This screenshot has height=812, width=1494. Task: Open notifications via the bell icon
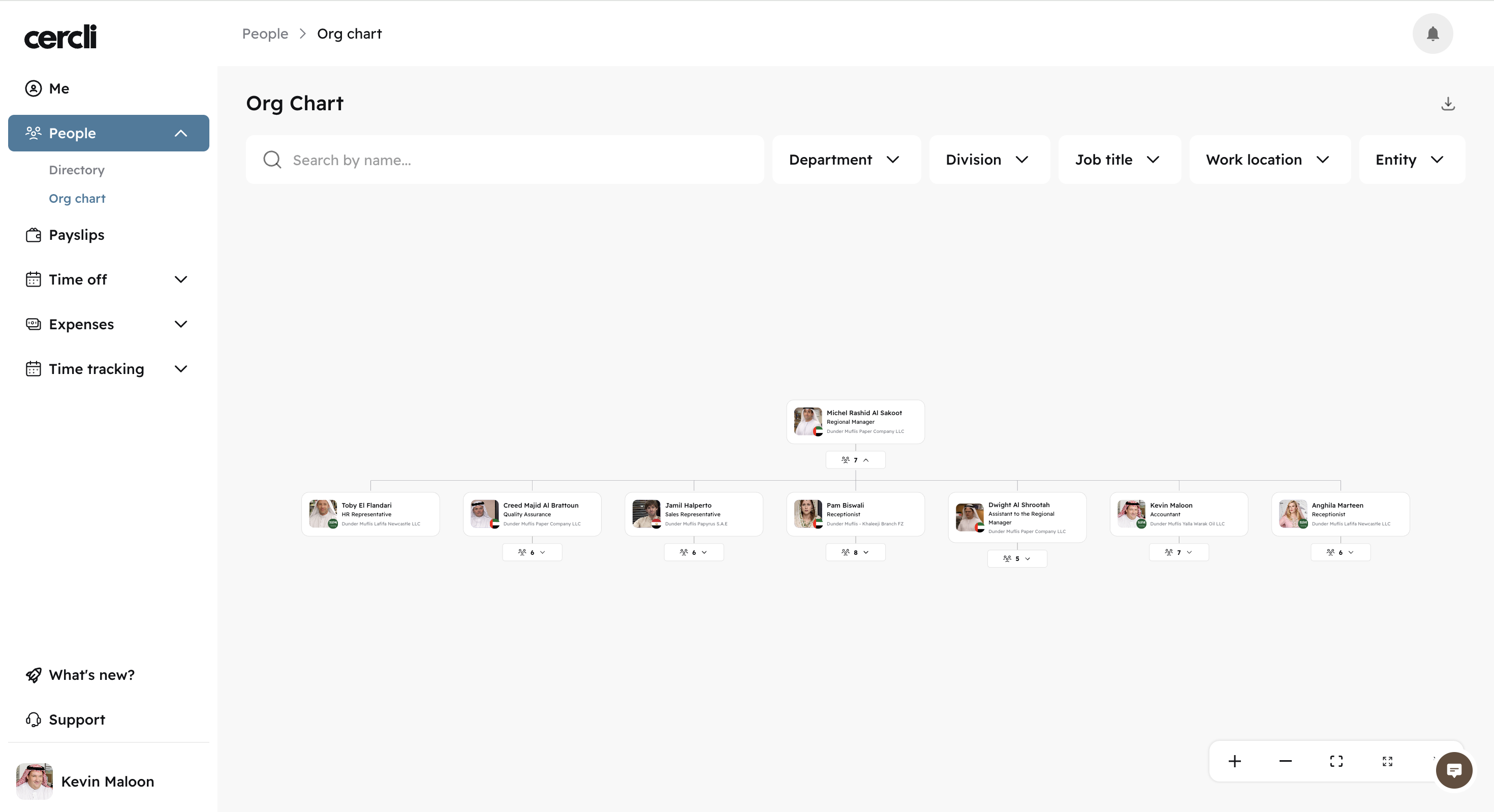1433,33
